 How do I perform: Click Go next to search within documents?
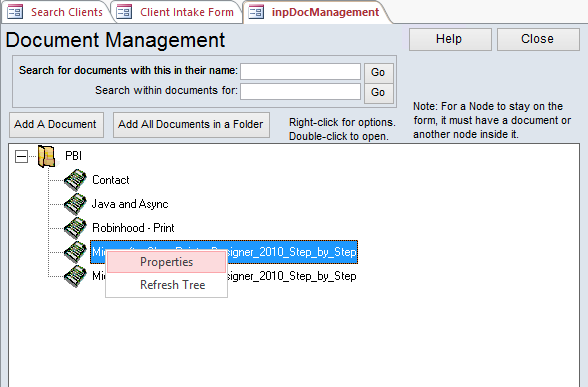click(x=378, y=93)
